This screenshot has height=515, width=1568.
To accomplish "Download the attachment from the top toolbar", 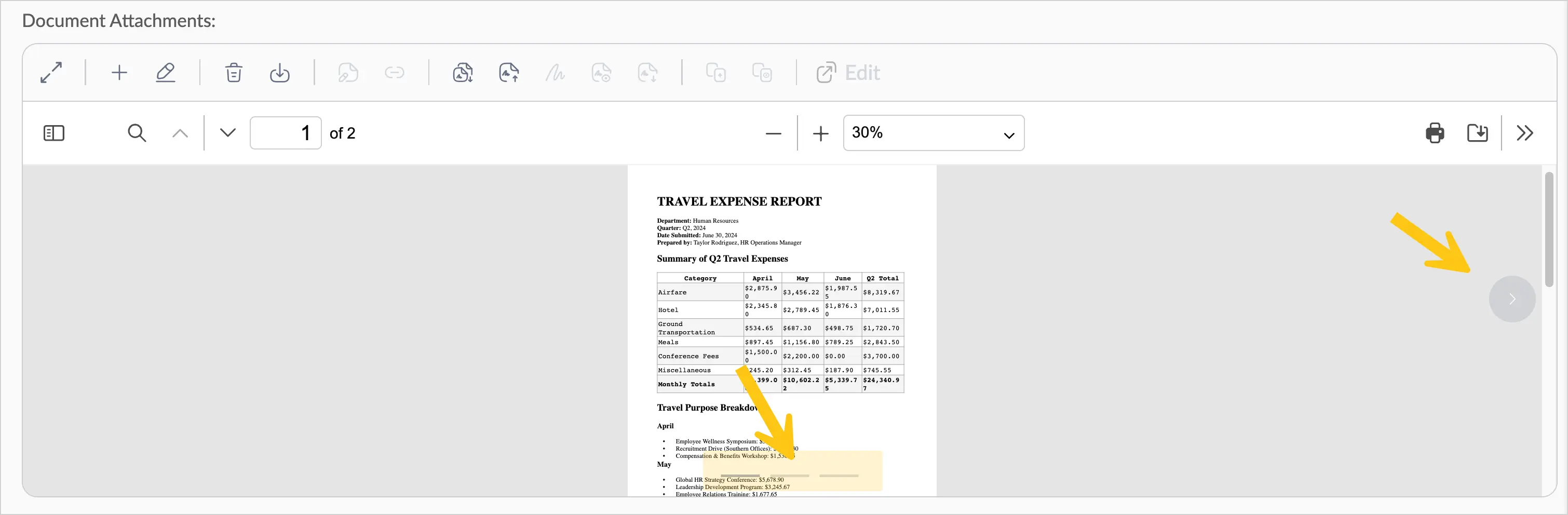I will (279, 73).
